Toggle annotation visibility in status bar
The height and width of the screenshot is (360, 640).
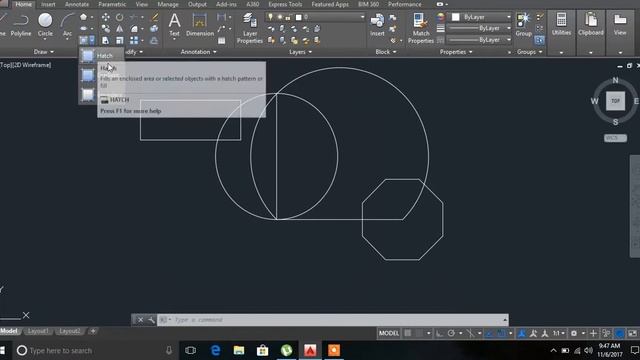[x=522, y=333]
